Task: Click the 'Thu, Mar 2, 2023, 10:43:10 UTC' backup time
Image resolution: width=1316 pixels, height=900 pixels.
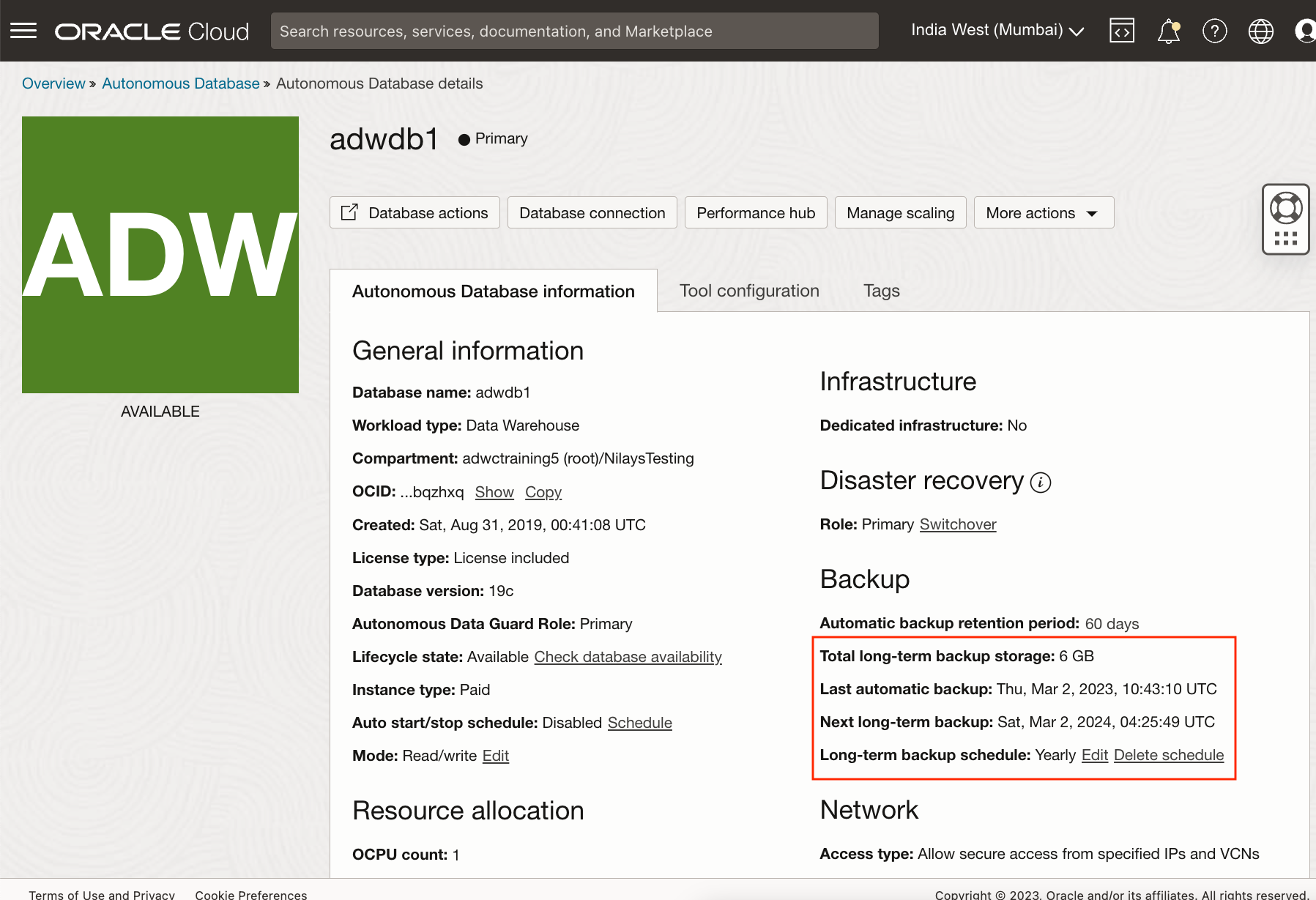Action: point(1107,689)
